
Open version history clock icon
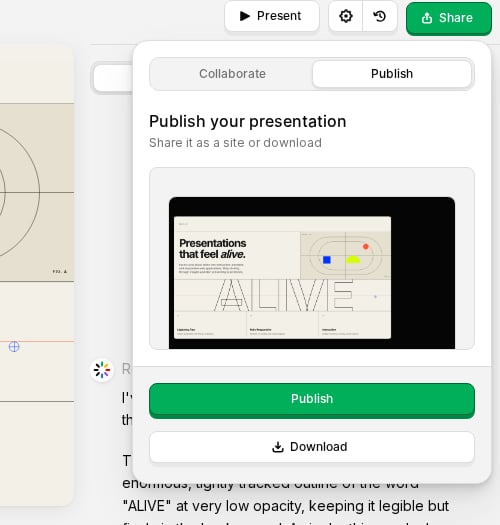(x=380, y=16)
